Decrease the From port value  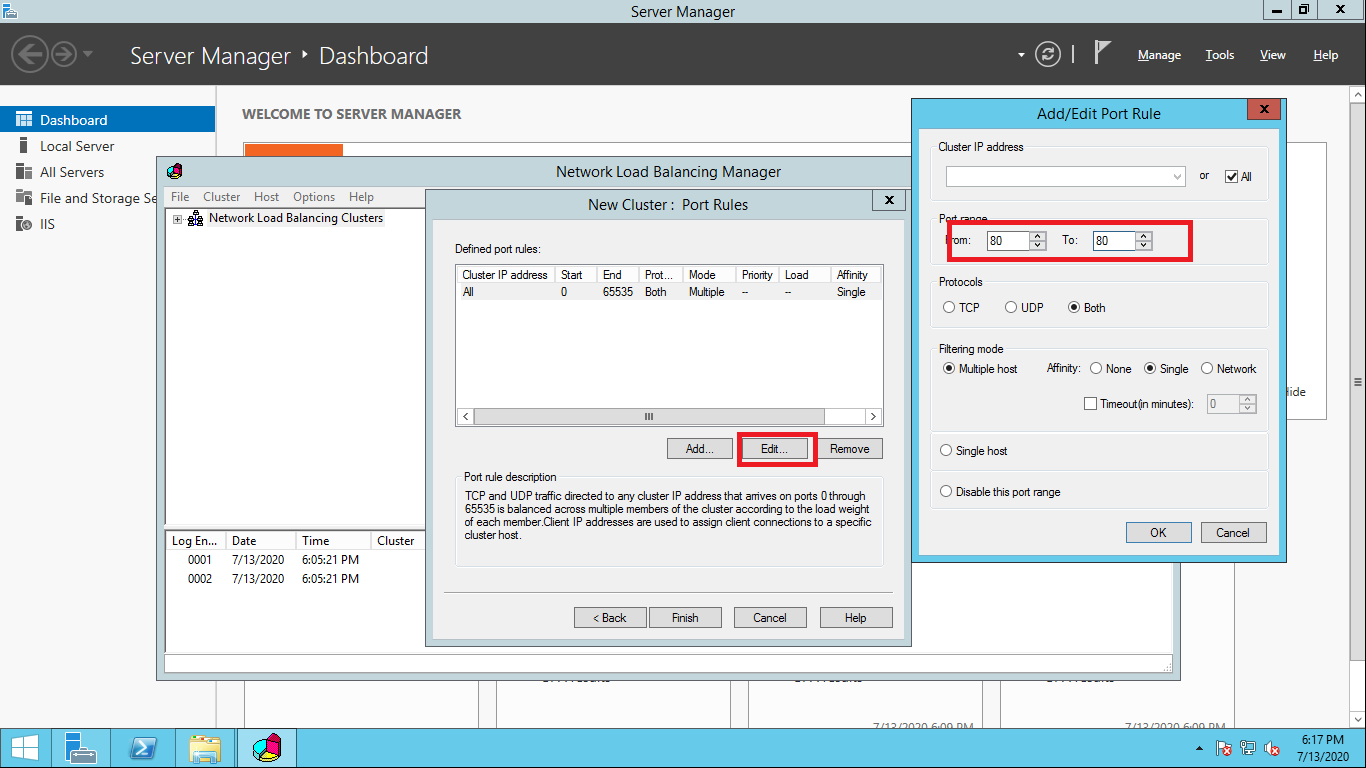click(x=1038, y=245)
